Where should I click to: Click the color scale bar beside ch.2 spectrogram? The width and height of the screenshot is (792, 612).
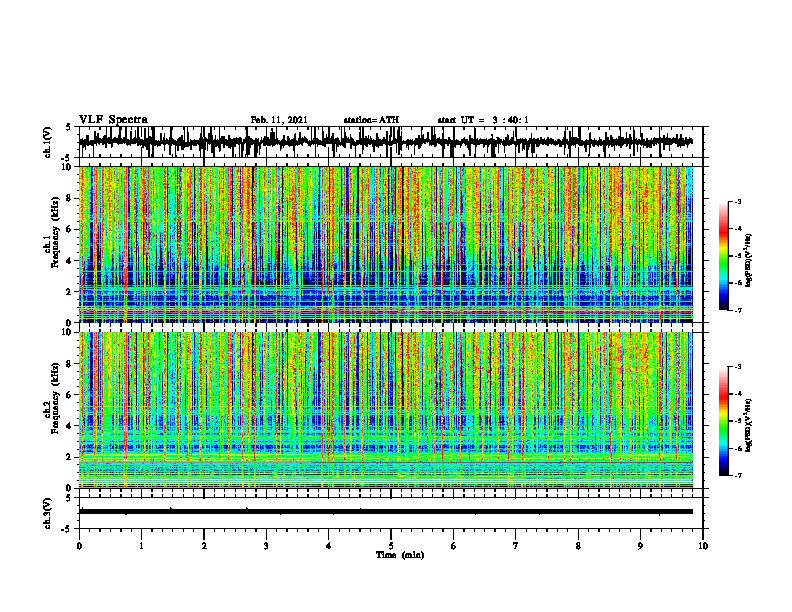[x=723, y=421]
